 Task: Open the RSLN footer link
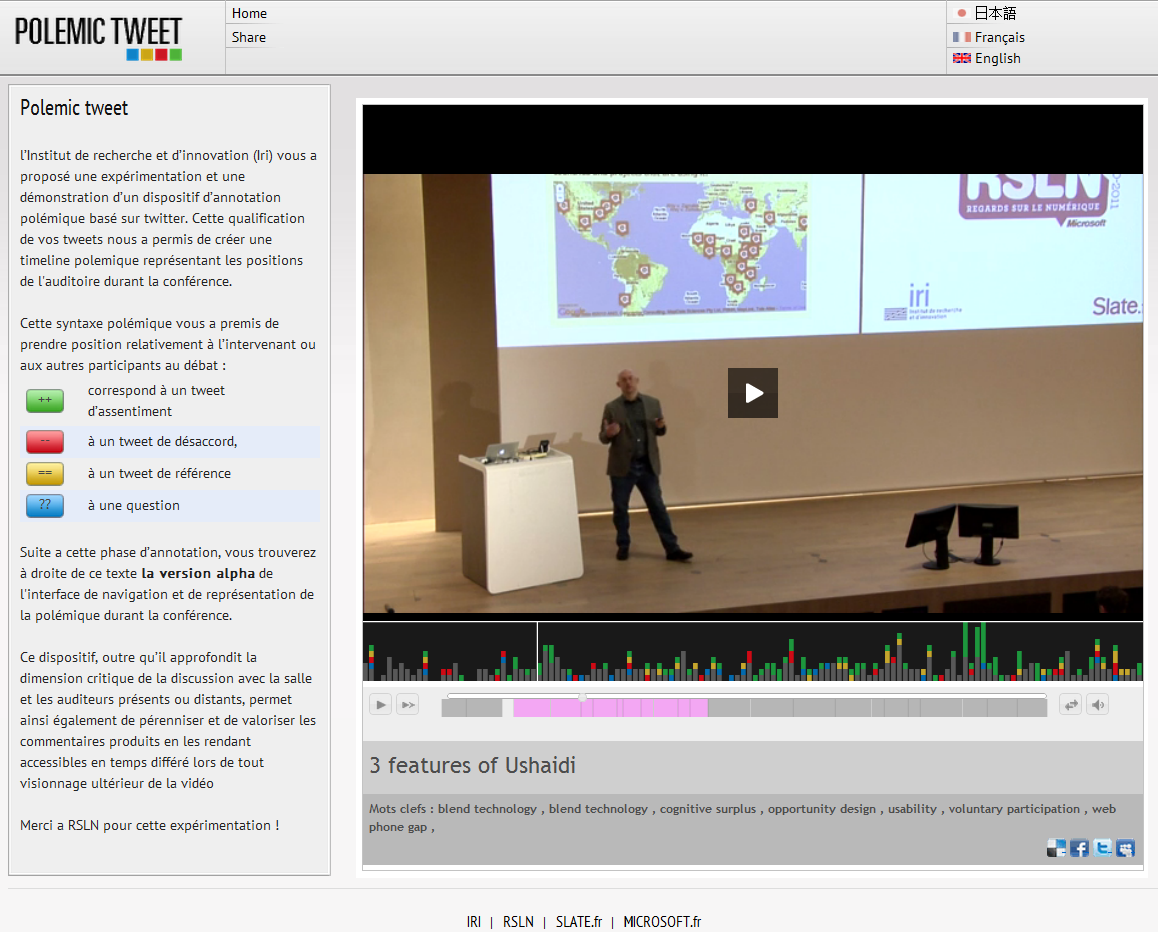coord(518,922)
